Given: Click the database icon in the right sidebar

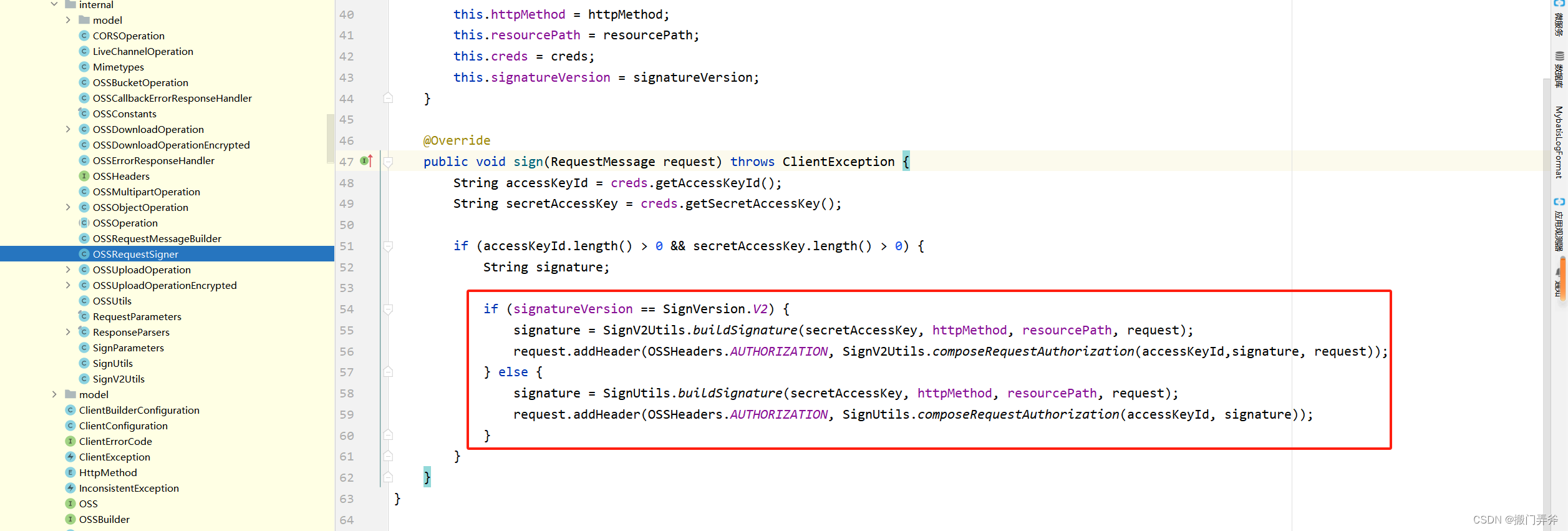Looking at the screenshot, I should 1559,56.
